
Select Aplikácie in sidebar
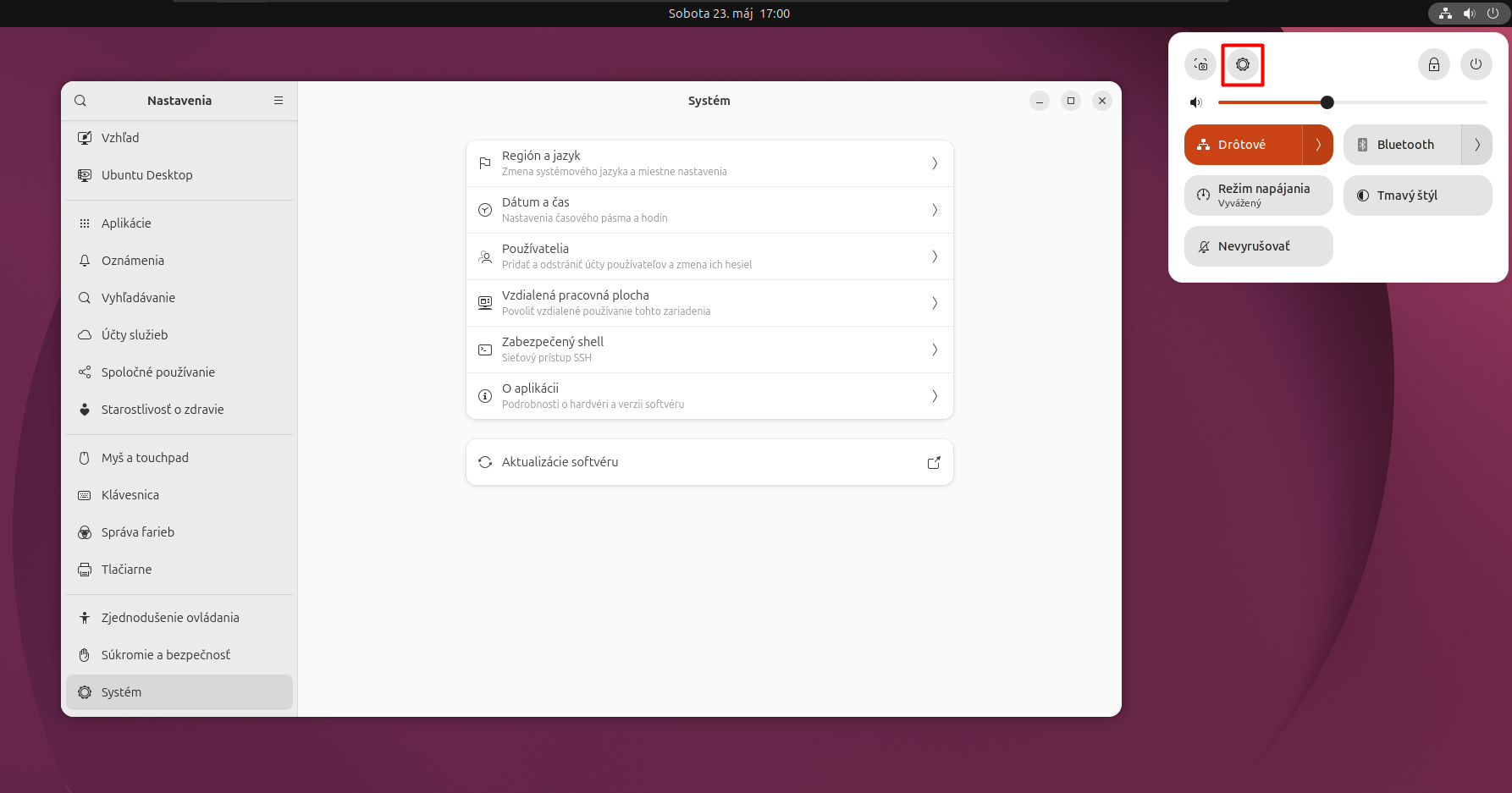(179, 223)
